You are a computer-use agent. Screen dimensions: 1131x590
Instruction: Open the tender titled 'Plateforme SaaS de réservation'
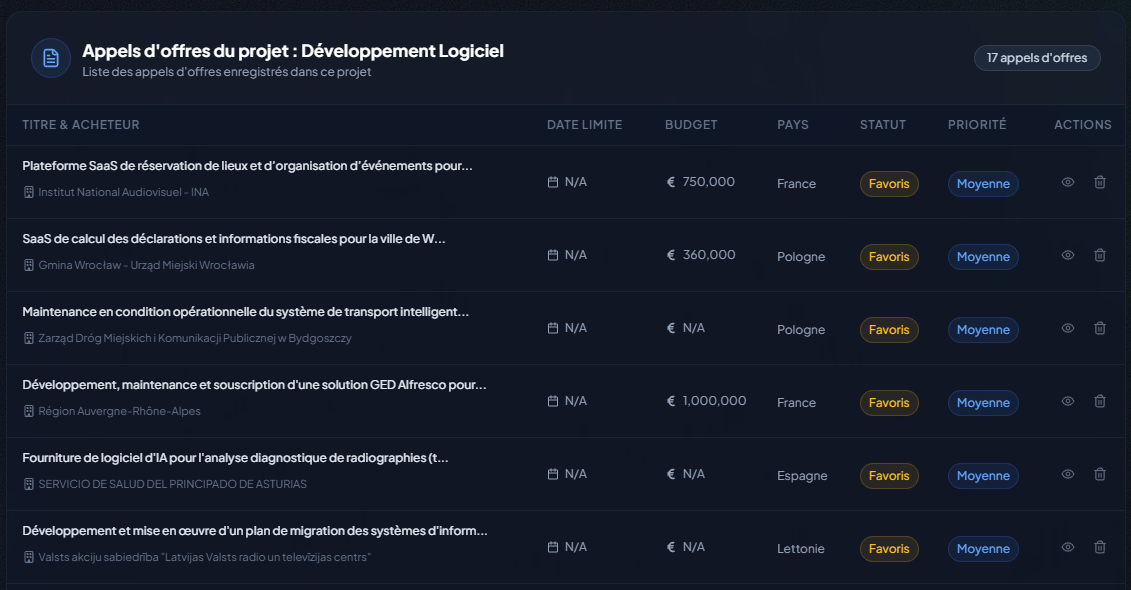247,166
